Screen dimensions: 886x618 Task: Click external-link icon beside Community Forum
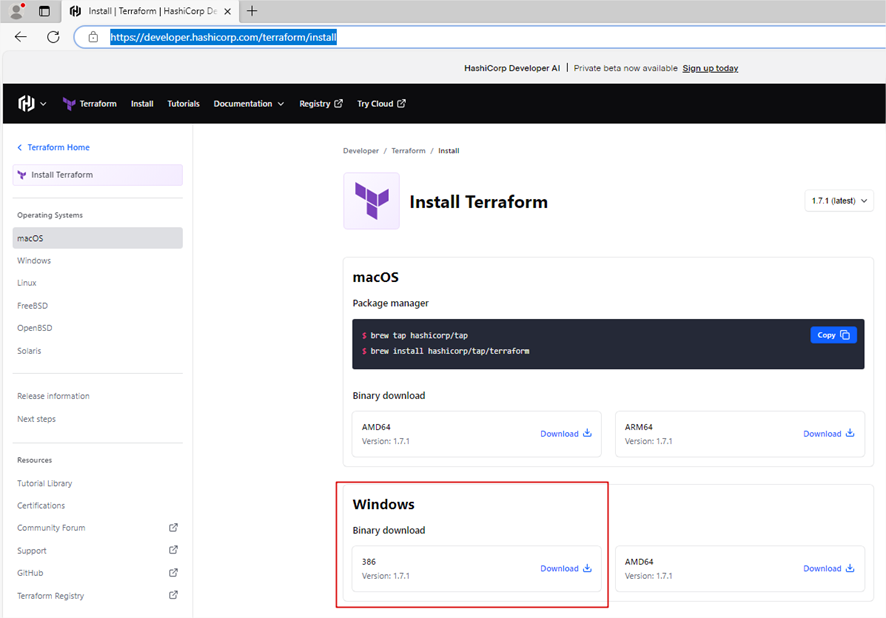(x=173, y=528)
